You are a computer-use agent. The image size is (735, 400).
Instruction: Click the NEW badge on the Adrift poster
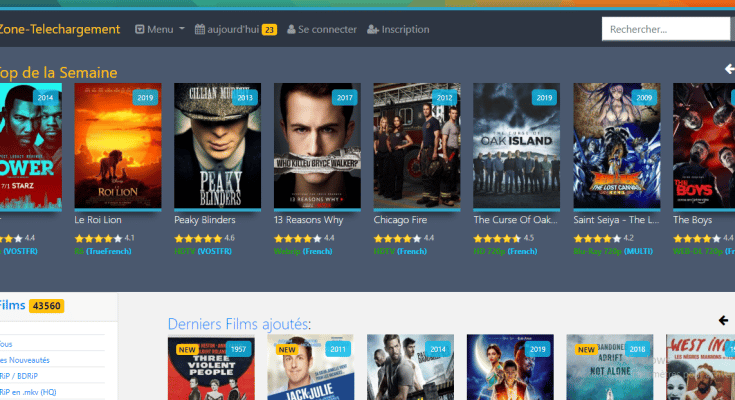(x=586, y=349)
